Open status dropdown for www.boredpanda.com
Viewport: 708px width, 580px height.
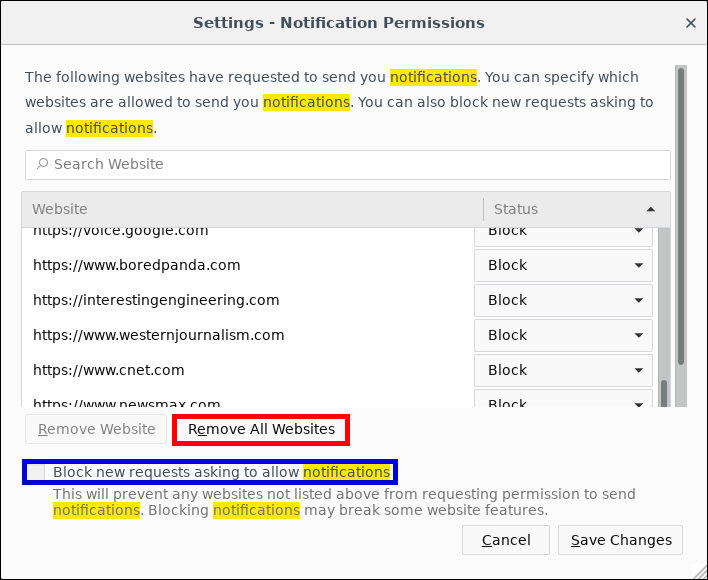(563, 265)
